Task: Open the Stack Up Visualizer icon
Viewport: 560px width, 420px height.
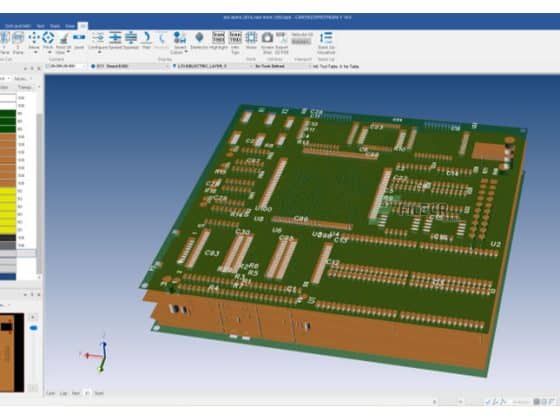Action: (326, 38)
